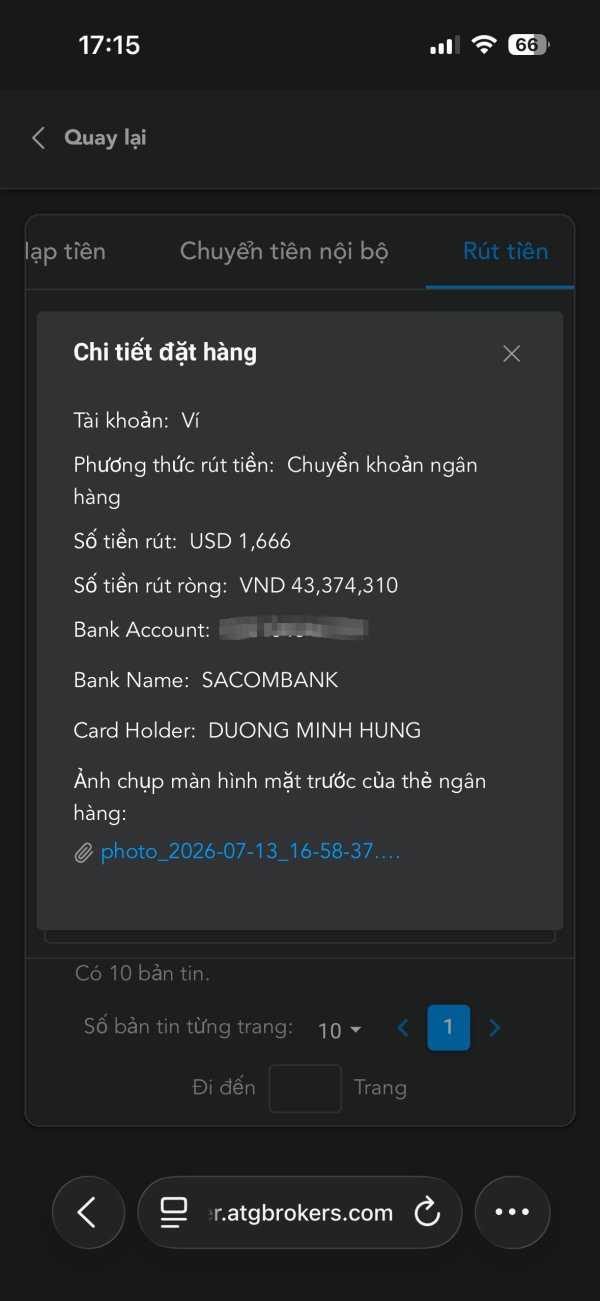Tap the Quay lại back chevron
This screenshot has height=1301, width=600.
point(38,138)
